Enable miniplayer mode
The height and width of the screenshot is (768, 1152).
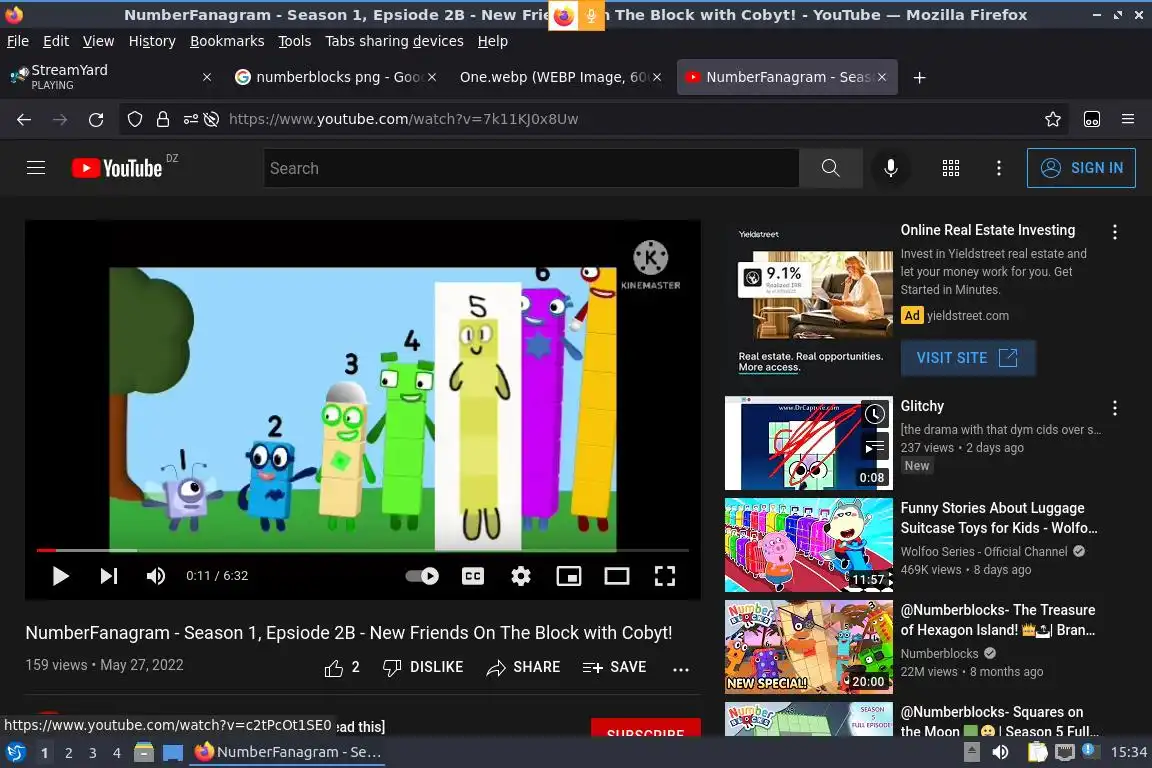[x=569, y=576]
